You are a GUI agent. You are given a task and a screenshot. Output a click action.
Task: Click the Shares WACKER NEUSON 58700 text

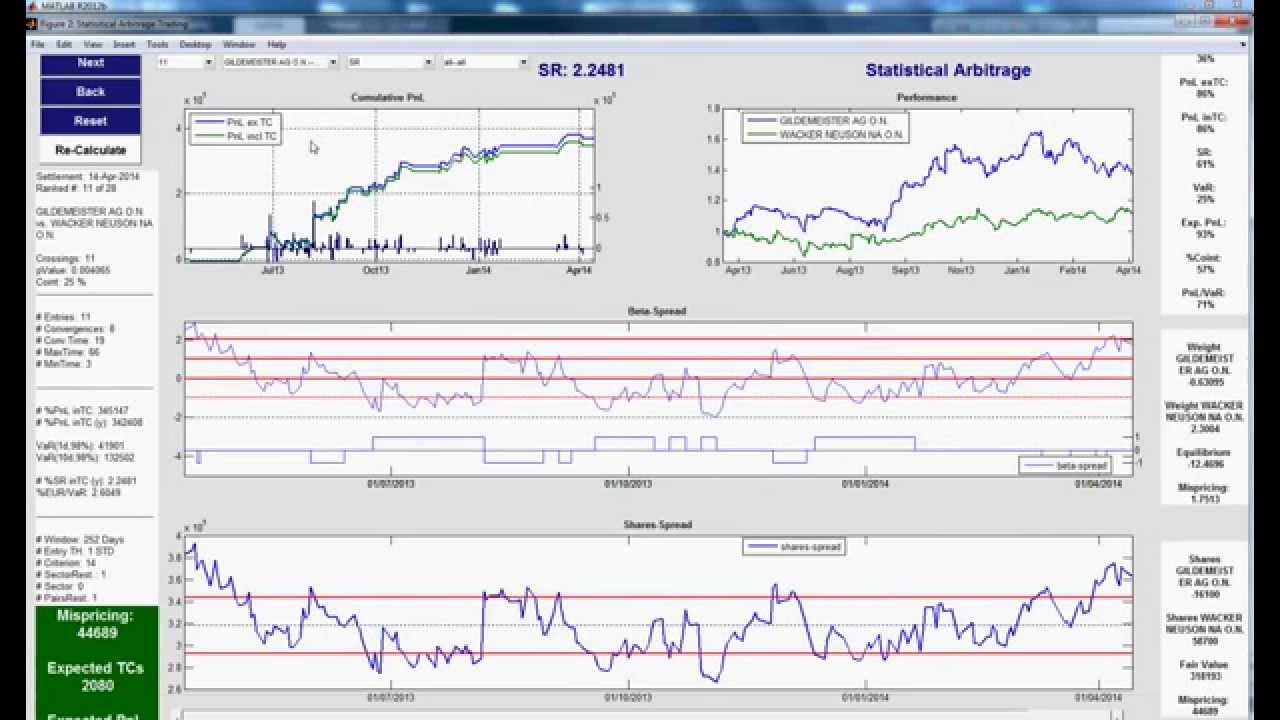[x=1204, y=630]
